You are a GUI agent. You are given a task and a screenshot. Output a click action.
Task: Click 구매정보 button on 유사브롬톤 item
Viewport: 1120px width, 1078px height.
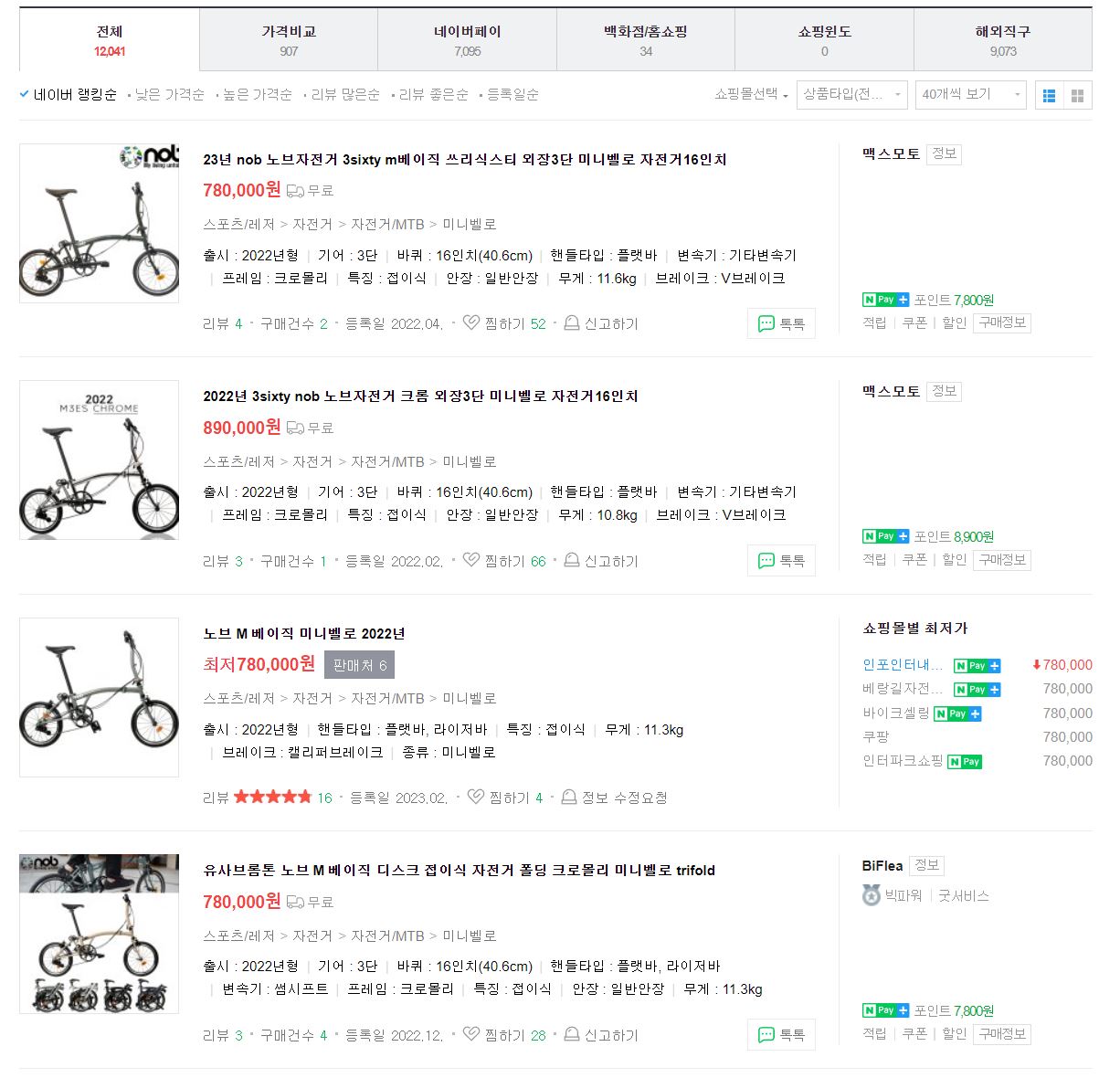1002,1033
